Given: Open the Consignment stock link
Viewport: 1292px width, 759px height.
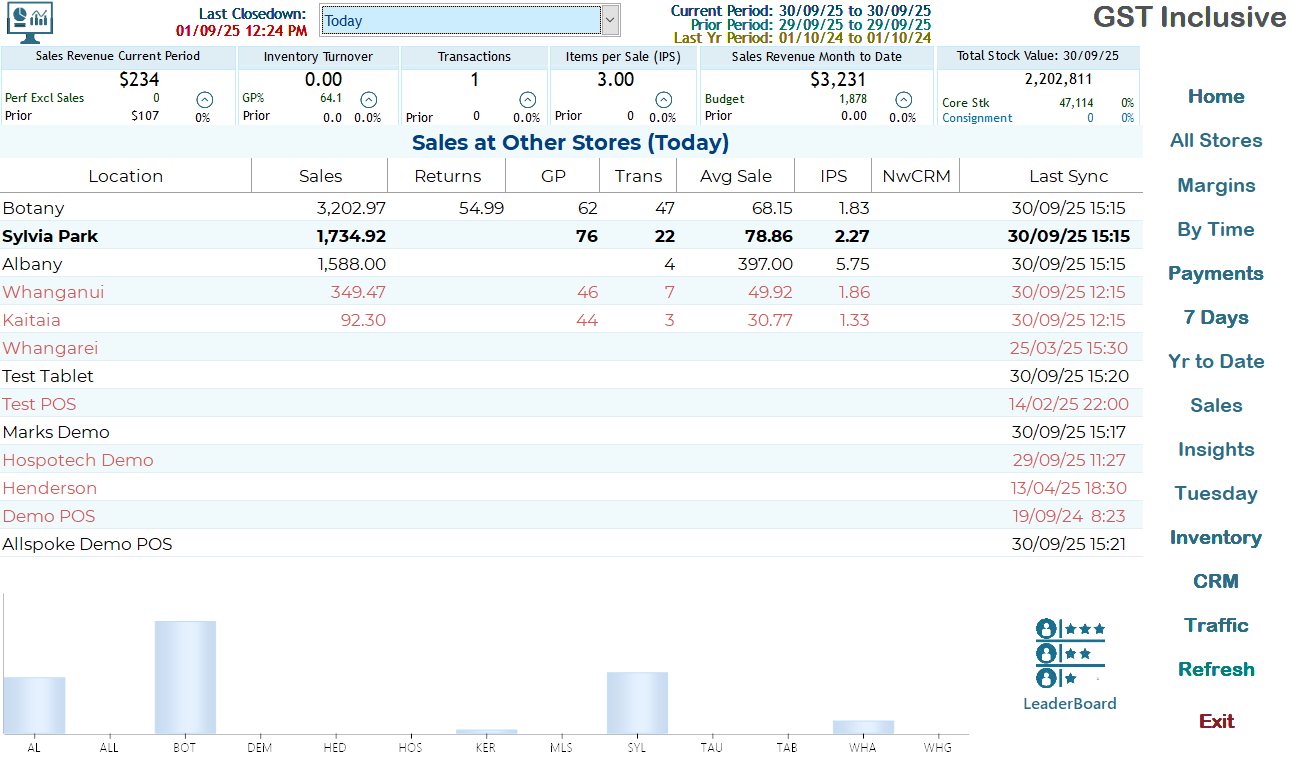Looking at the screenshot, I should (977, 118).
